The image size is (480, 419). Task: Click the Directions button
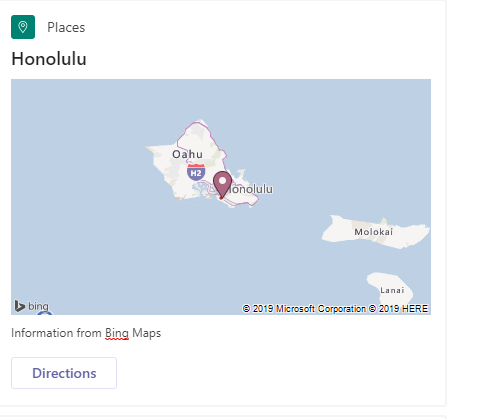click(x=64, y=373)
